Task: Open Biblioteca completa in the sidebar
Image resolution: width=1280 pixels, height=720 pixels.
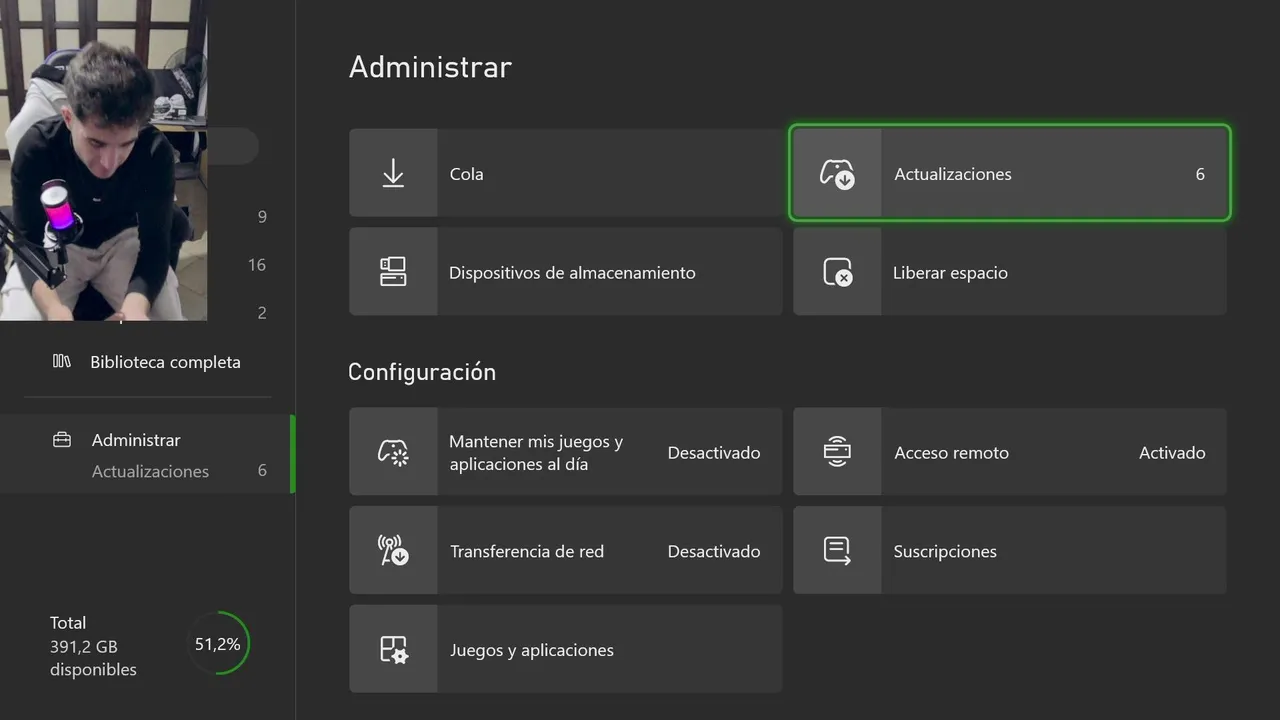Action: pos(165,362)
